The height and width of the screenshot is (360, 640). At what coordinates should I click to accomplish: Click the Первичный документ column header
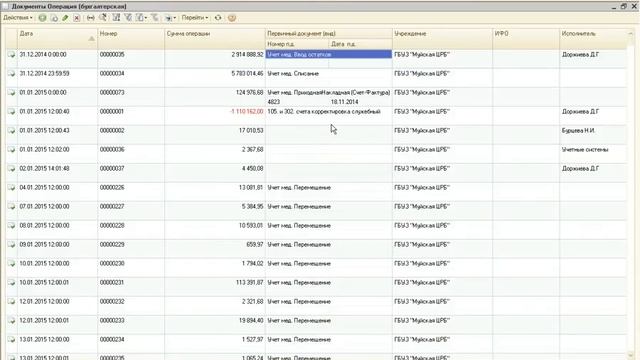pyautogui.click(x=329, y=33)
